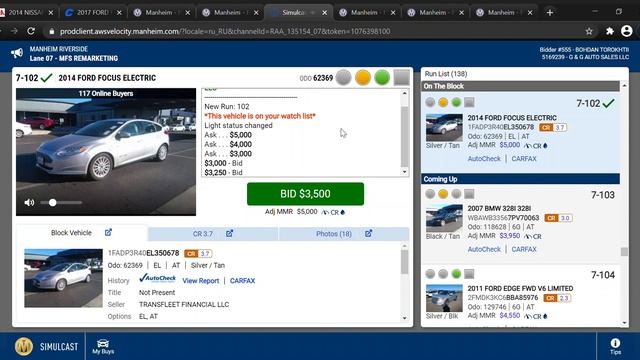Image resolution: width=640 pixels, height=360 pixels.
Task: Open a new browser tab
Action: 550,13
